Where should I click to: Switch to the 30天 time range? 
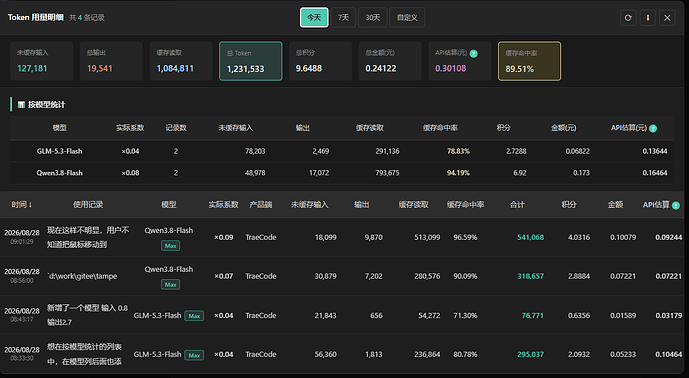[373, 18]
